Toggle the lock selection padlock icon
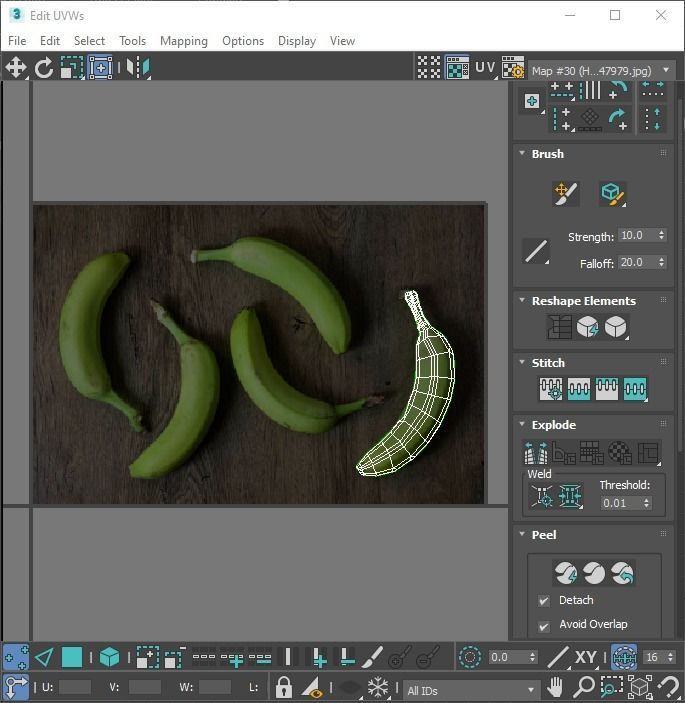 pyautogui.click(x=283, y=687)
